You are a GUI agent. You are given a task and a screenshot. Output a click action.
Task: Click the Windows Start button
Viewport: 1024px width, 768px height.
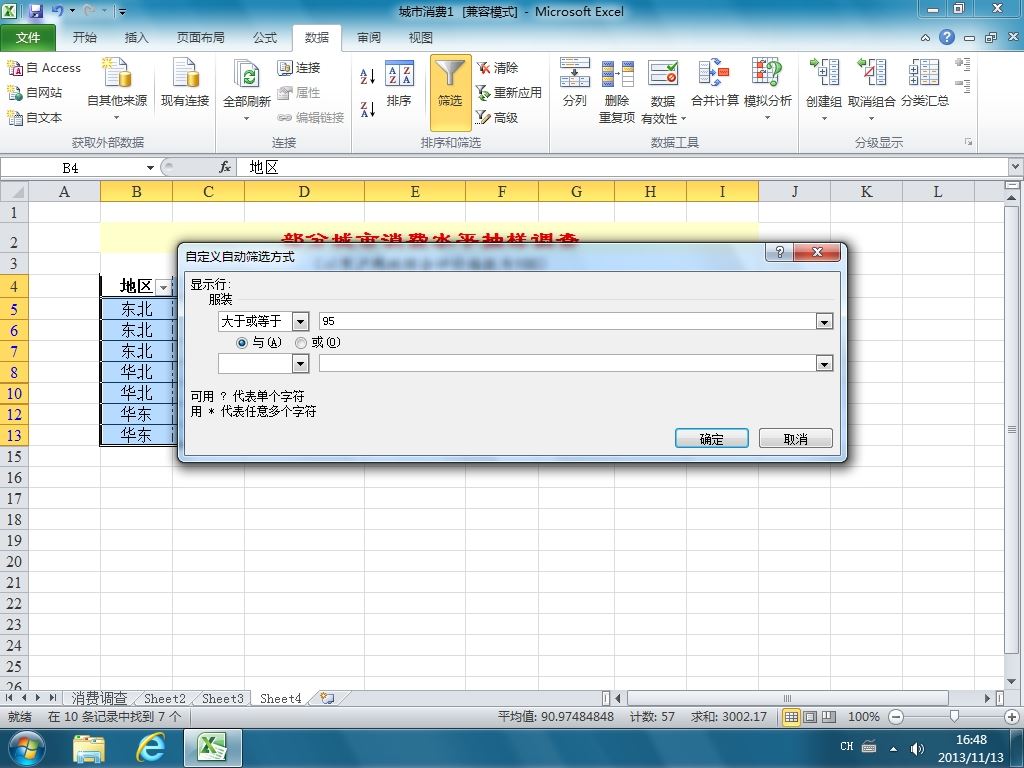pos(26,748)
